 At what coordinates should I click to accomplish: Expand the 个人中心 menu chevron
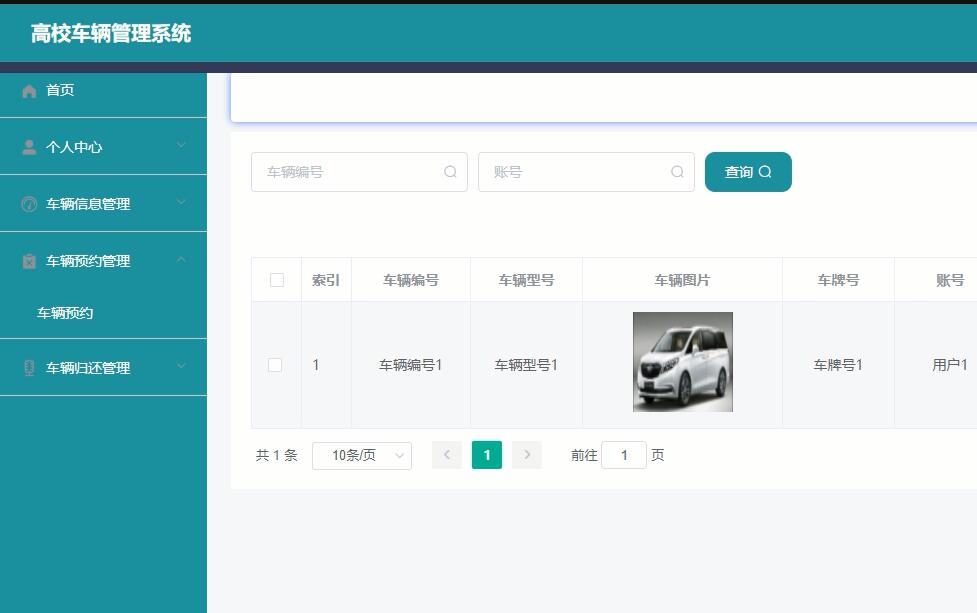point(182,147)
